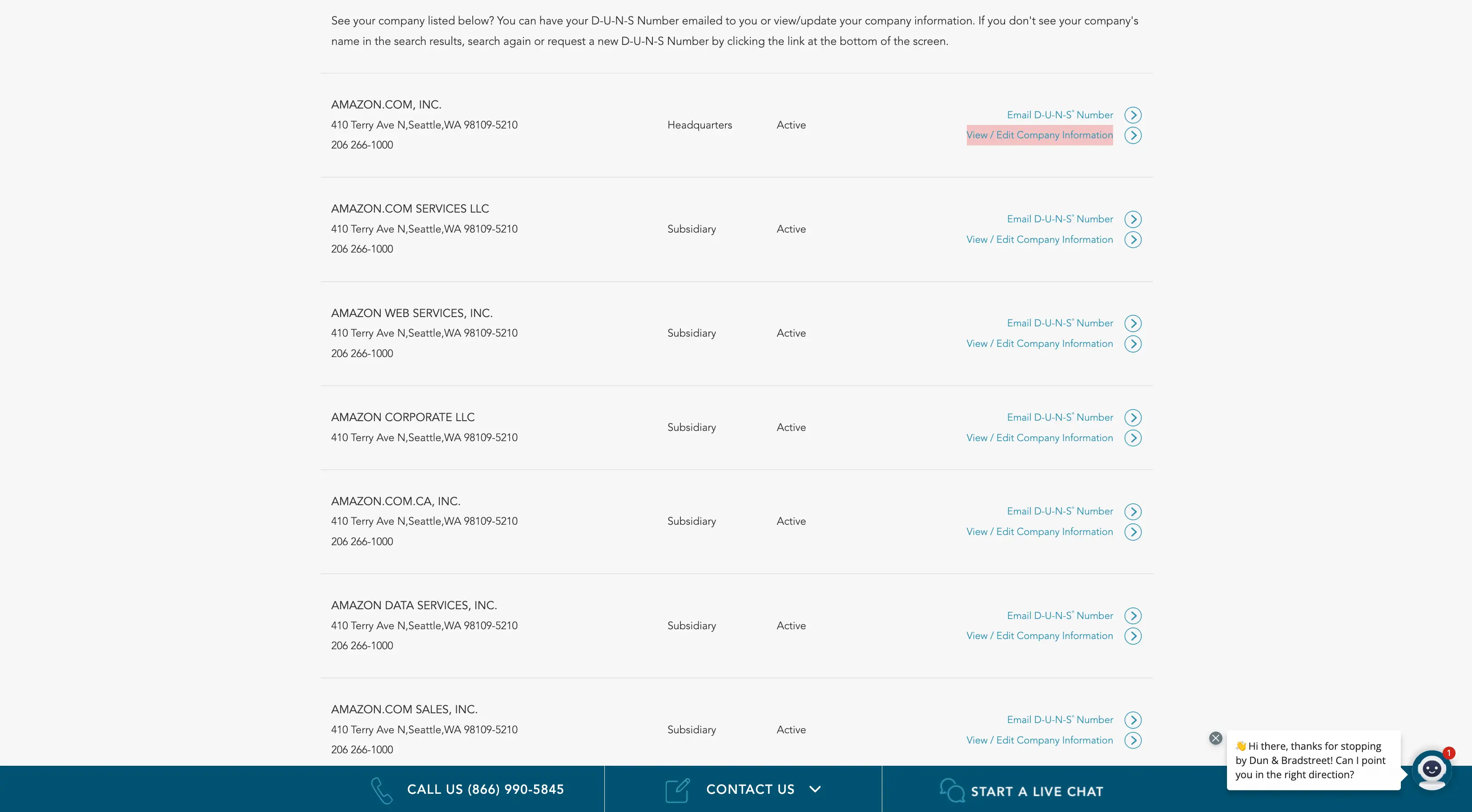Screen dimensions: 1472x812
Task: Click Email D-U-N-S arrow for Amazon Web Services
Action: pyautogui.click(x=1133, y=323)
